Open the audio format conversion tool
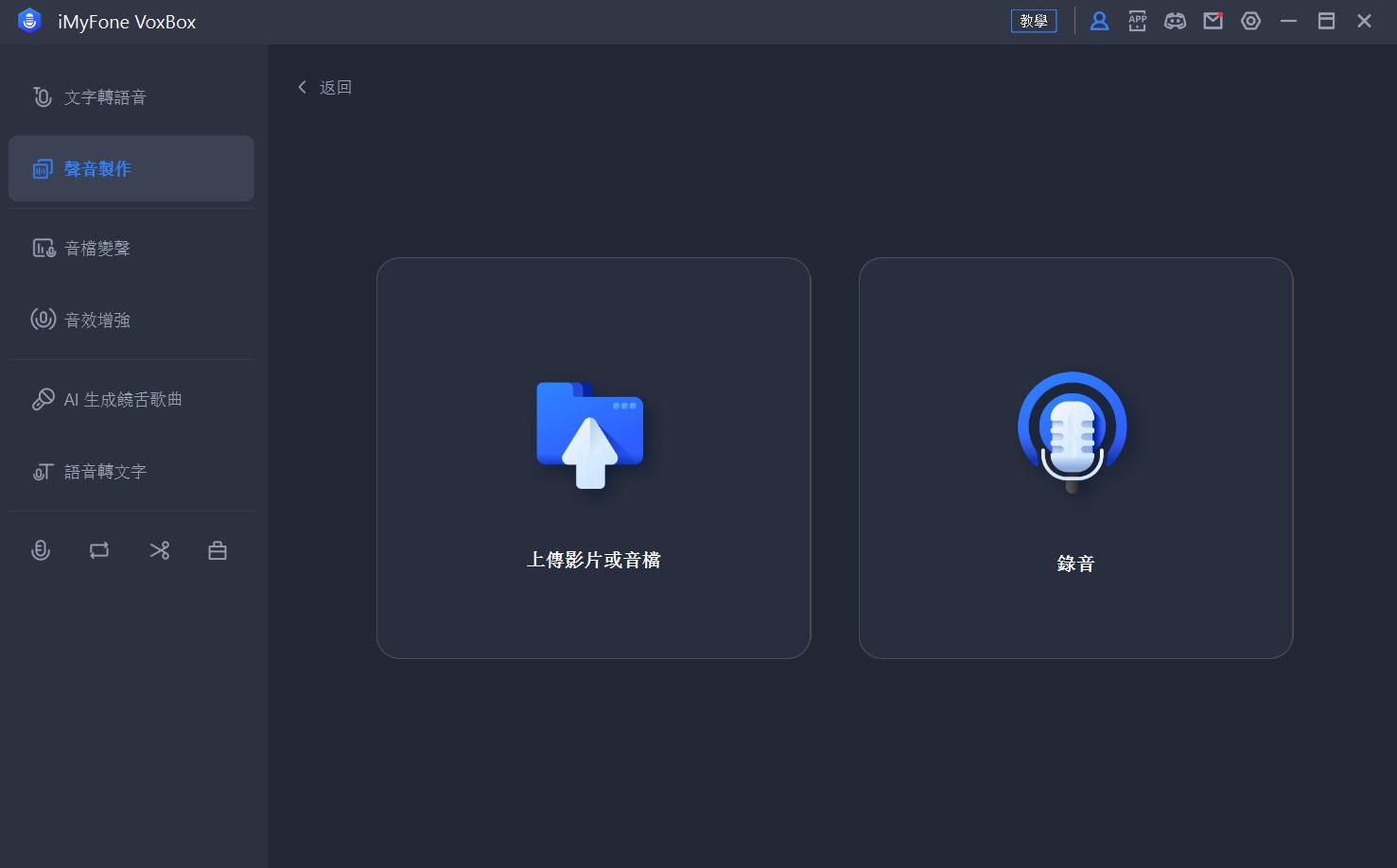Viewport: 1397px width, 868px height. 98,549
